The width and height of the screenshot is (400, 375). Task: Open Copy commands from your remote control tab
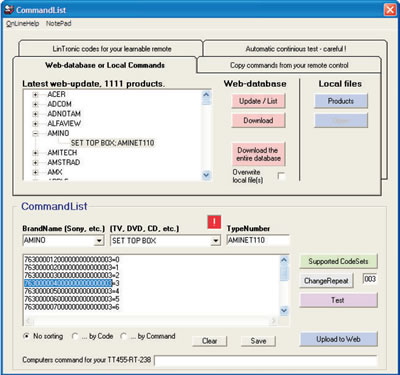(289, 65)
